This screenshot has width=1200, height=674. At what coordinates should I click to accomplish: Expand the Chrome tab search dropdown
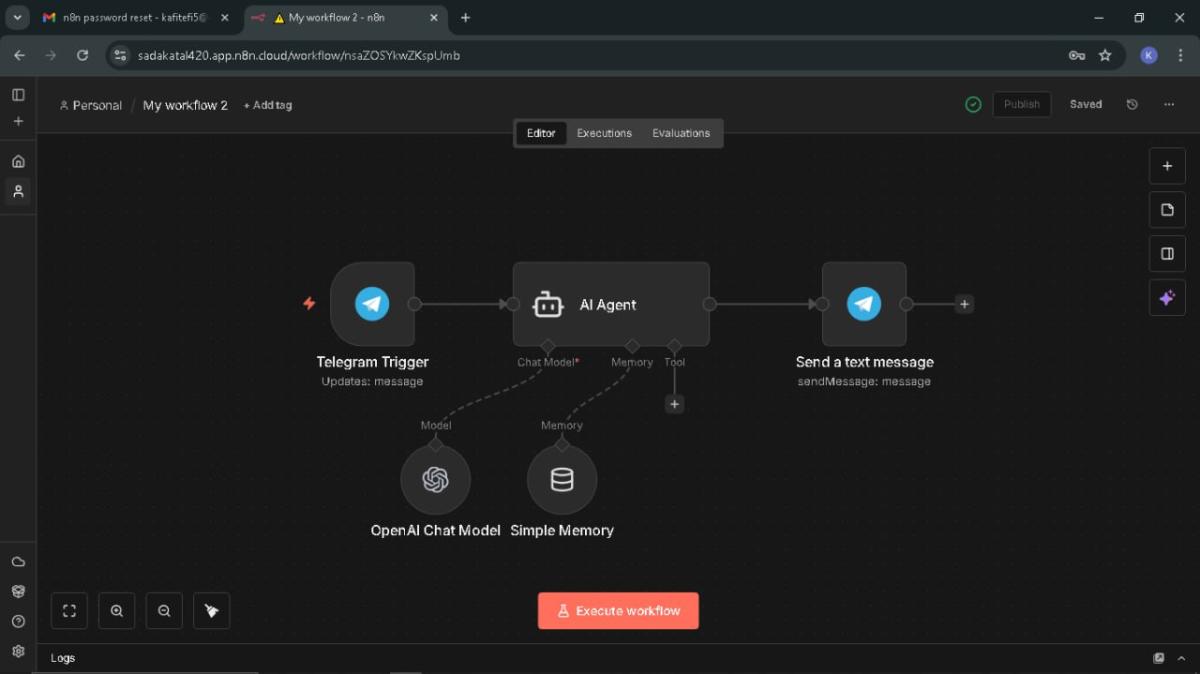pyautogui.click(x=18, y=18)
